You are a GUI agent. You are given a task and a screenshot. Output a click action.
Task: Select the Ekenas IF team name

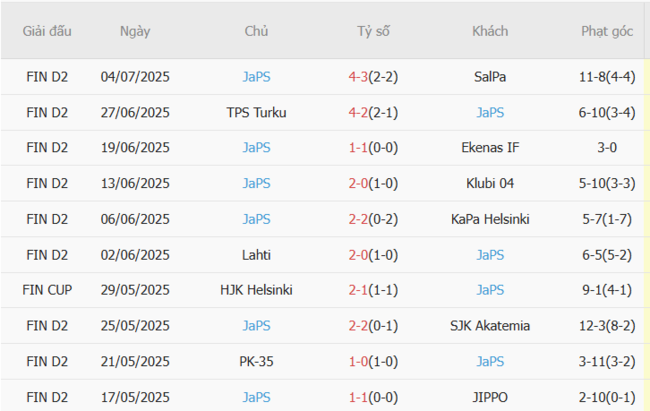tap(490, 148)
